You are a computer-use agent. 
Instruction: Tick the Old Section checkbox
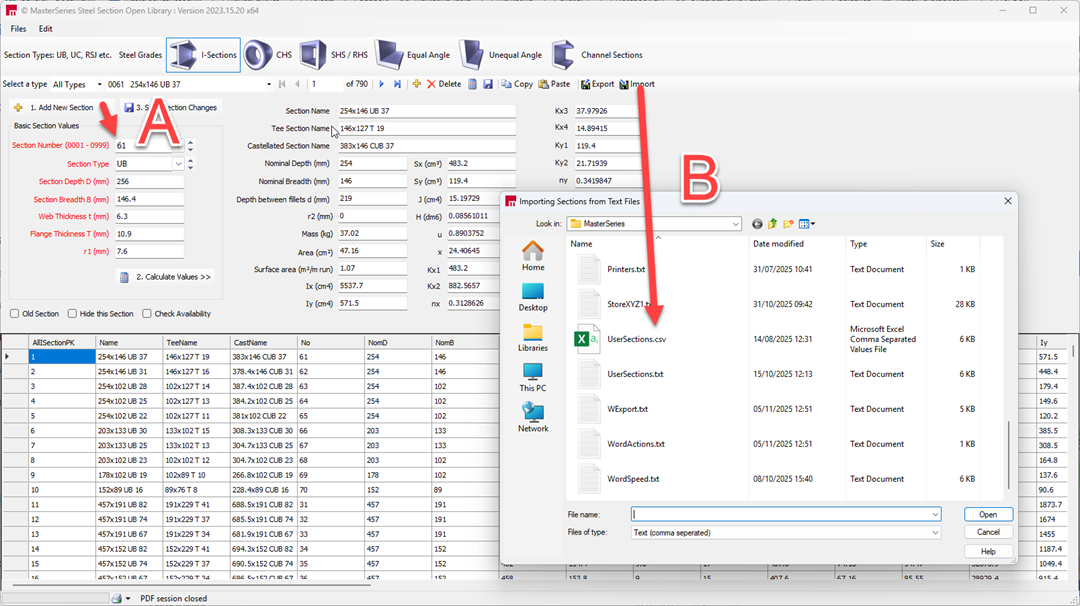click(x=15, y=314)
